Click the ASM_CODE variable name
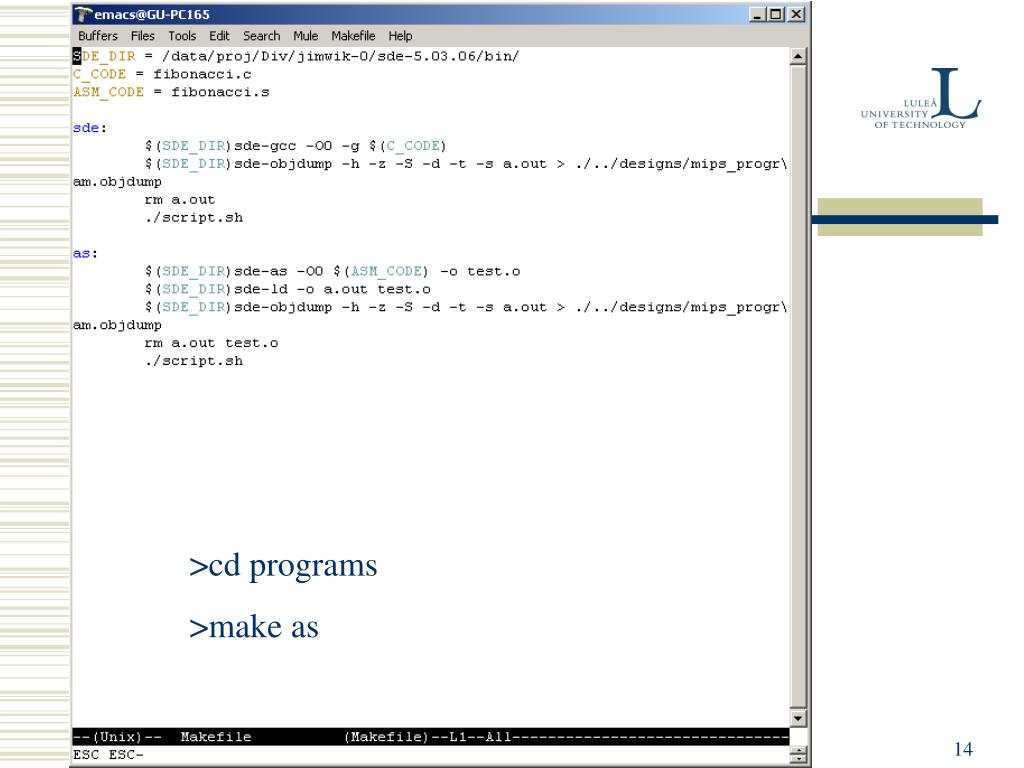Screen dimensions: 1024x768 108,92
